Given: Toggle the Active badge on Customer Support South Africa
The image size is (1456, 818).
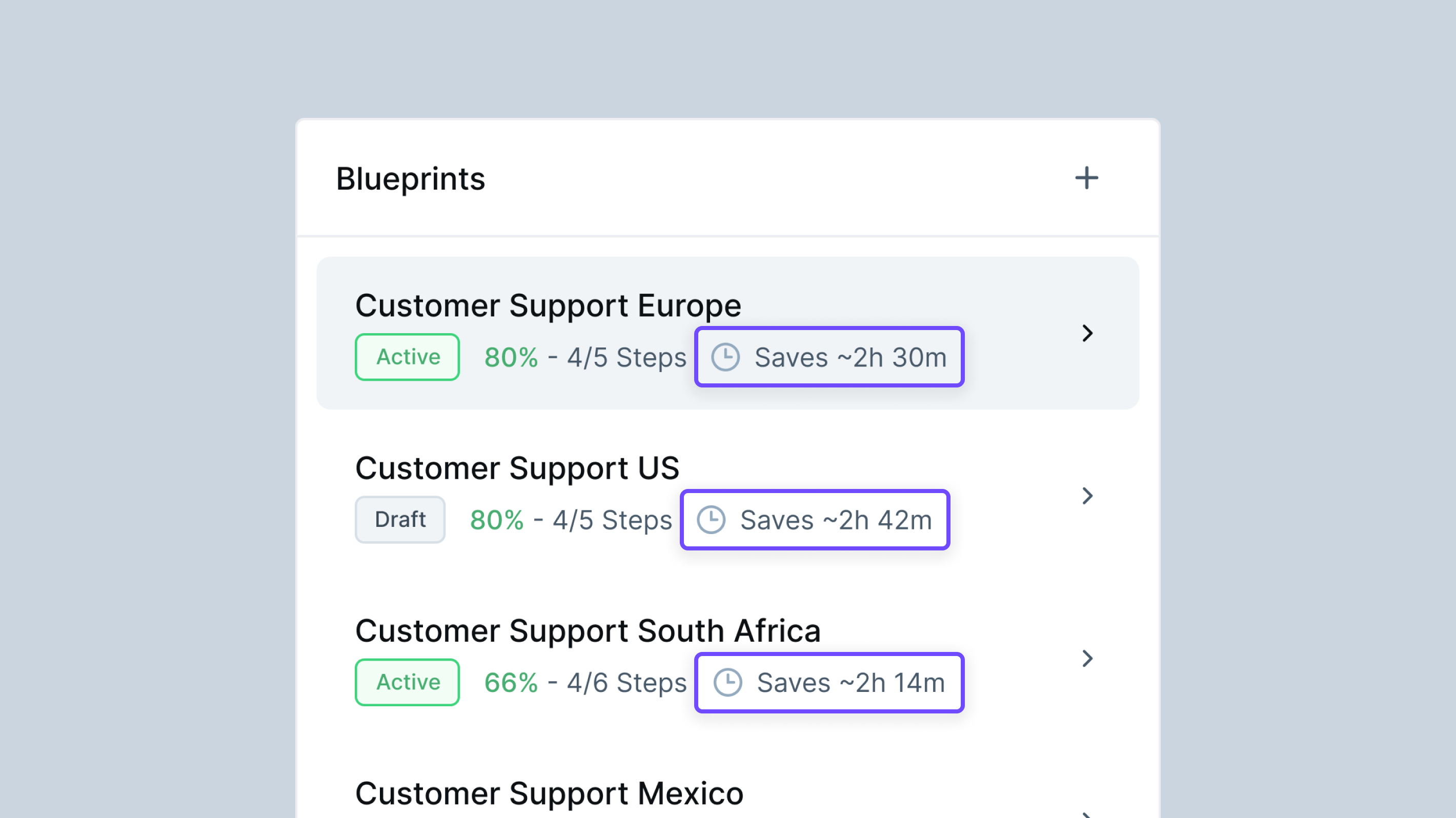Looking at the screenshot, I should tap(407, 682).
